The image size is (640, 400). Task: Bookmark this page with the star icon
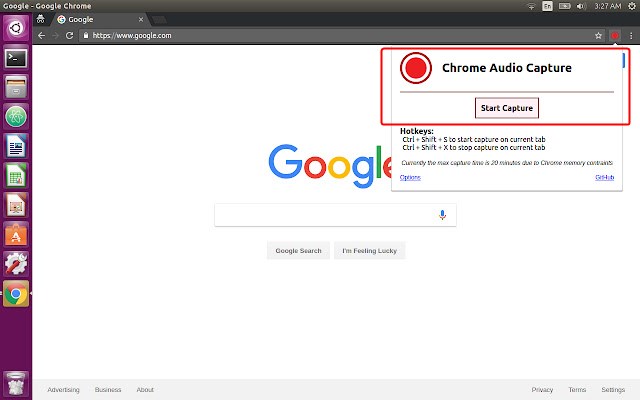[x=598, y=36]
